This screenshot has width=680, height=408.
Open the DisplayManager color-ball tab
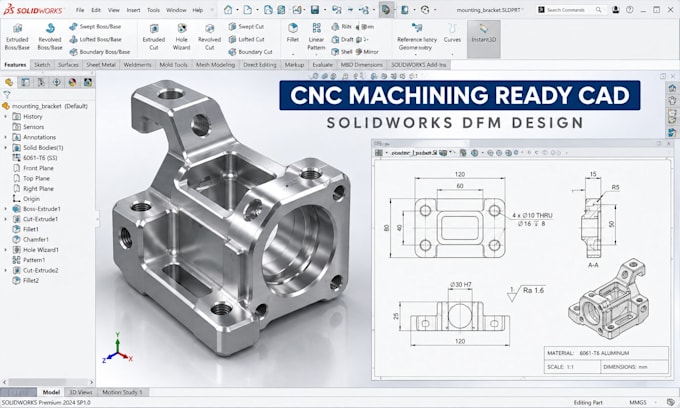click(x=72, y=82)
